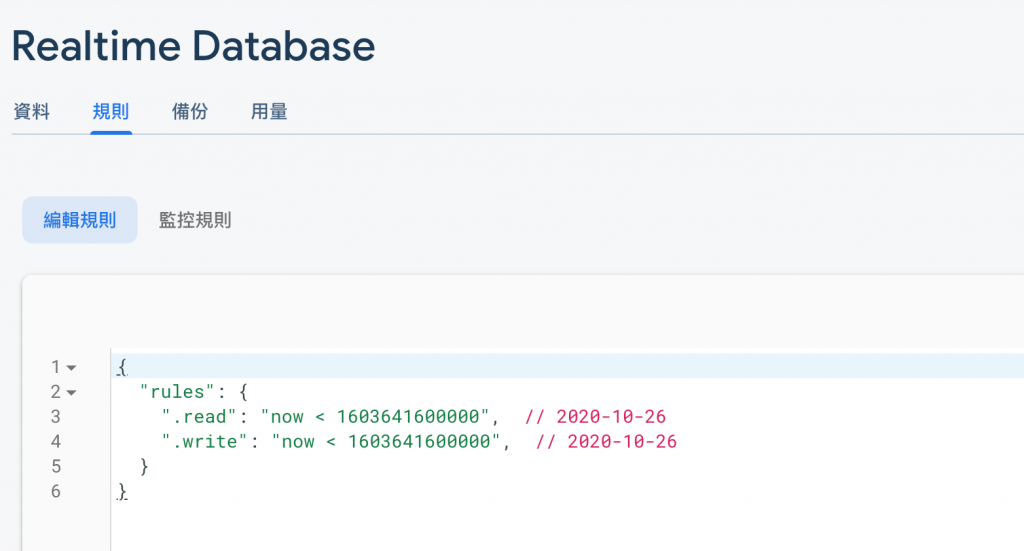Switch to 監控規則 view

195,220
